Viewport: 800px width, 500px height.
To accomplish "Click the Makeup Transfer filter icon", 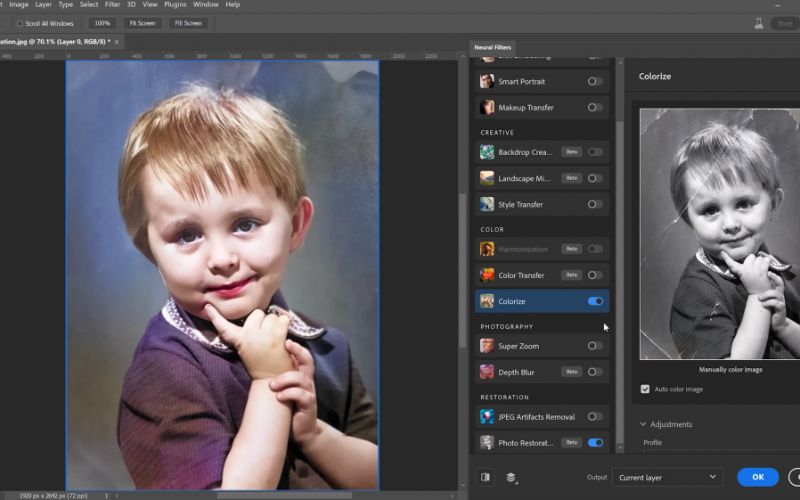I will 487,107.
